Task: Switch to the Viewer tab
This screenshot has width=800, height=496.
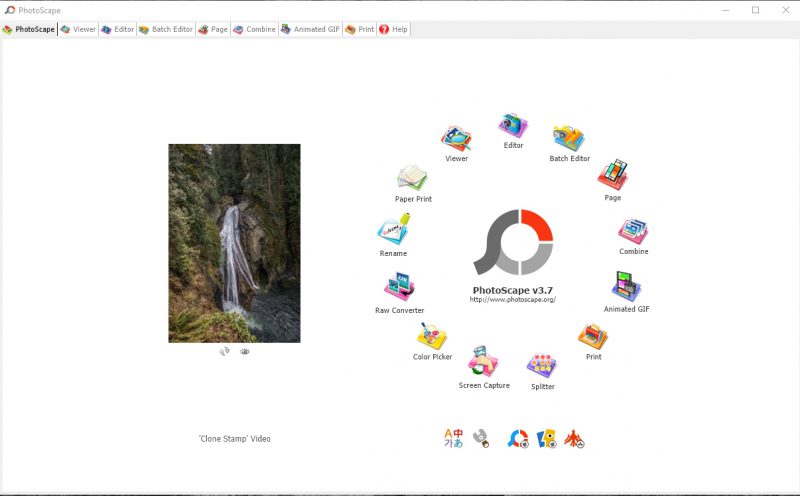Action: (78, 29)
